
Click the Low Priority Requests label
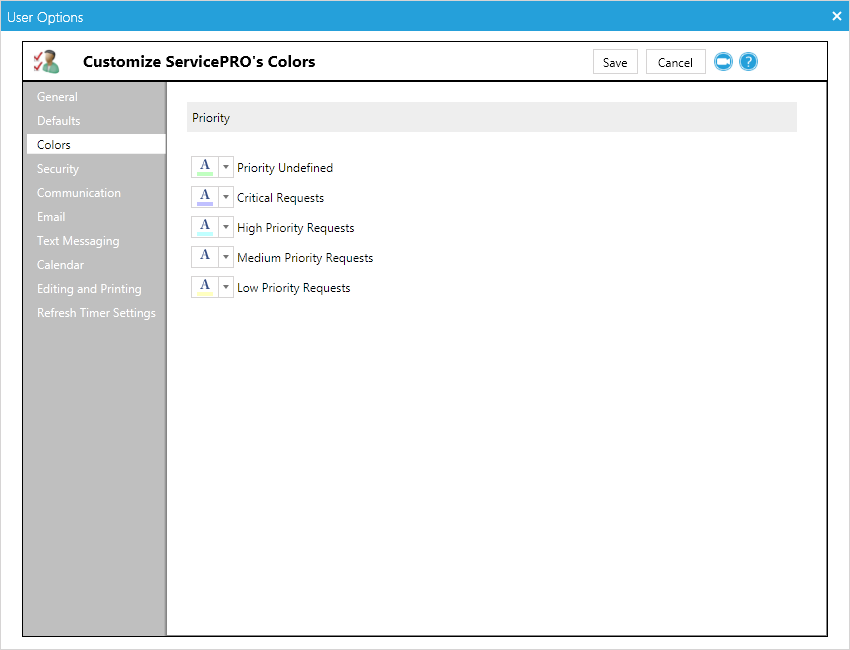(293, 288)
